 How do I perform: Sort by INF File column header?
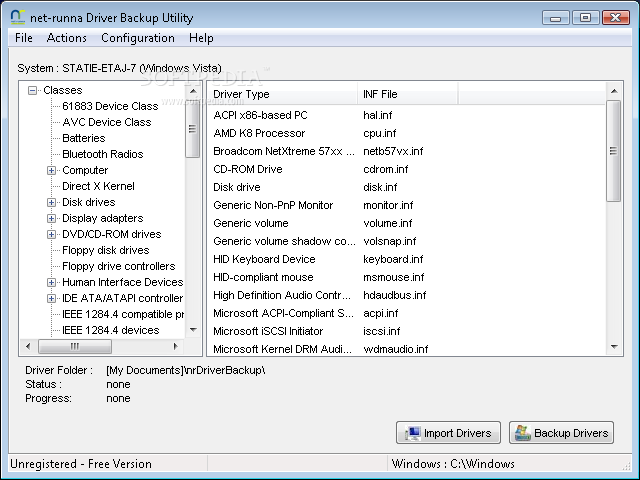click(x=408, y=94)
